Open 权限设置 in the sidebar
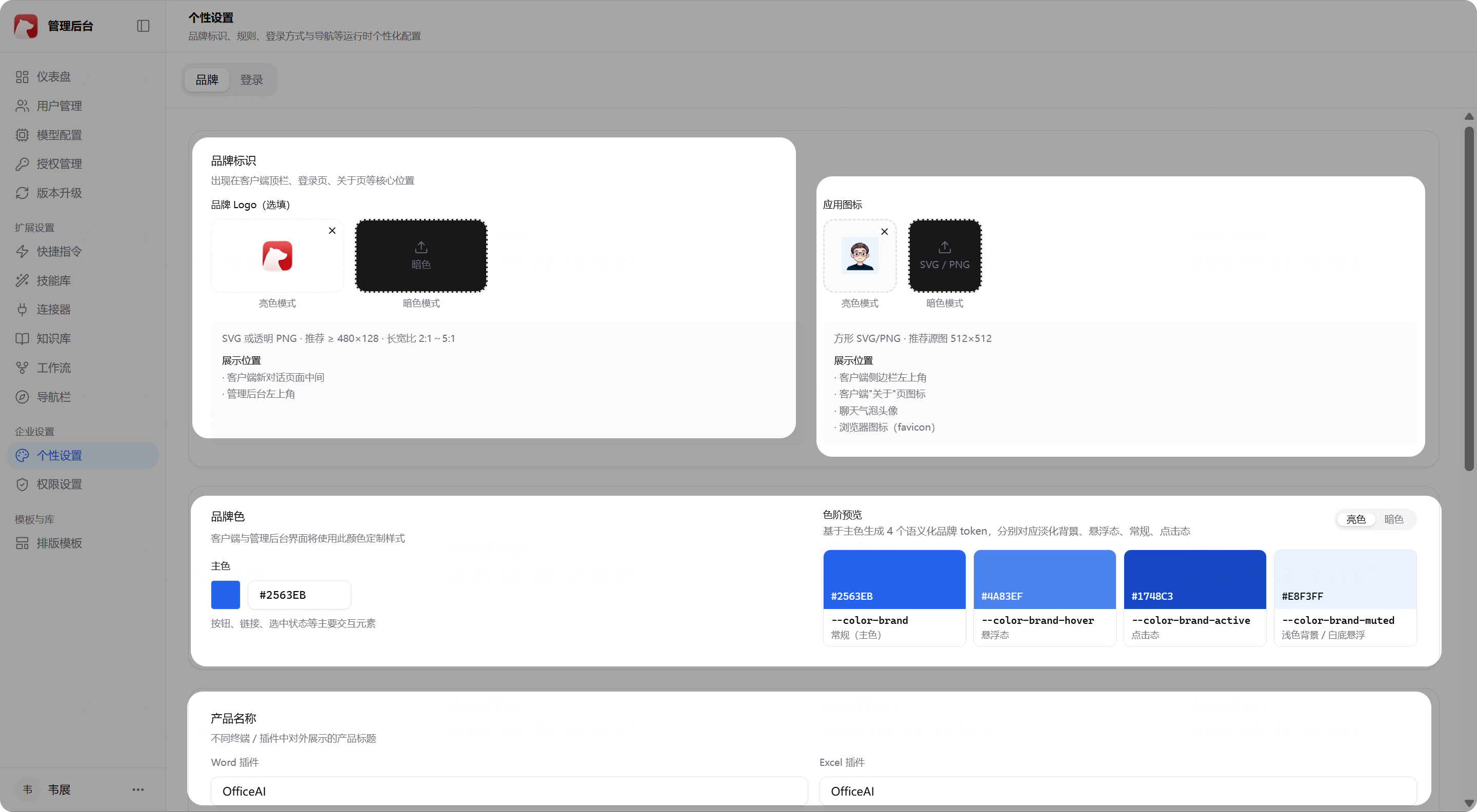The width and height of the screenshot is (1477, 812). [83, 484]
